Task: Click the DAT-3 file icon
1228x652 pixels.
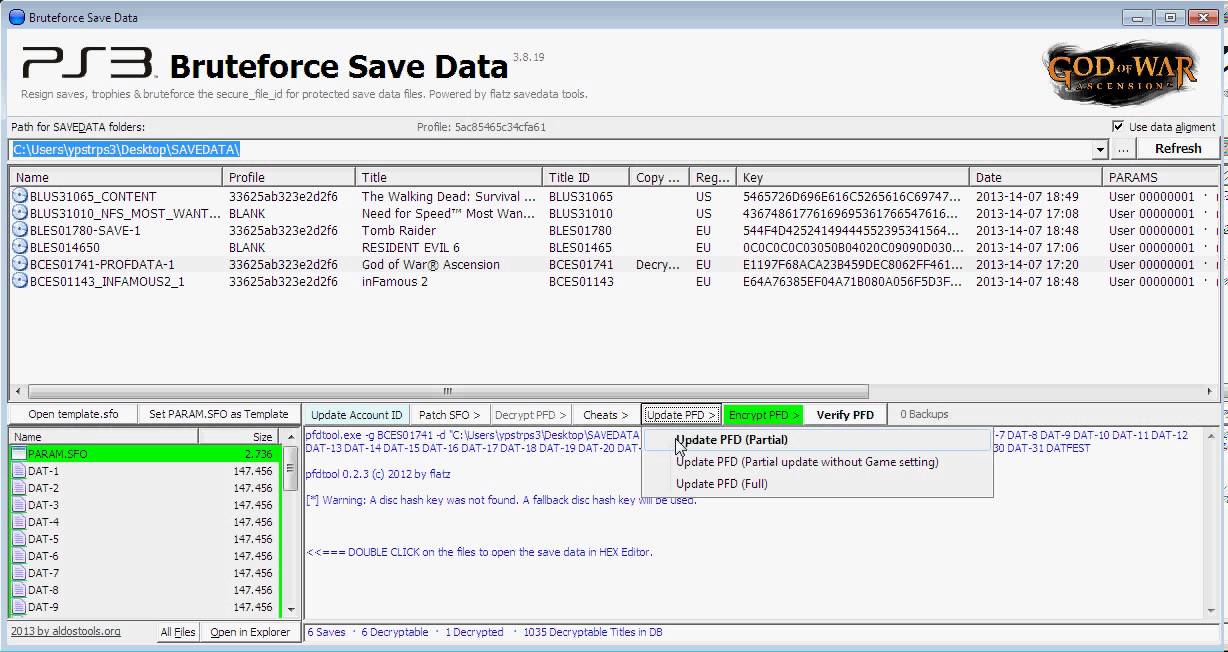Action: [x=19, y=505]
